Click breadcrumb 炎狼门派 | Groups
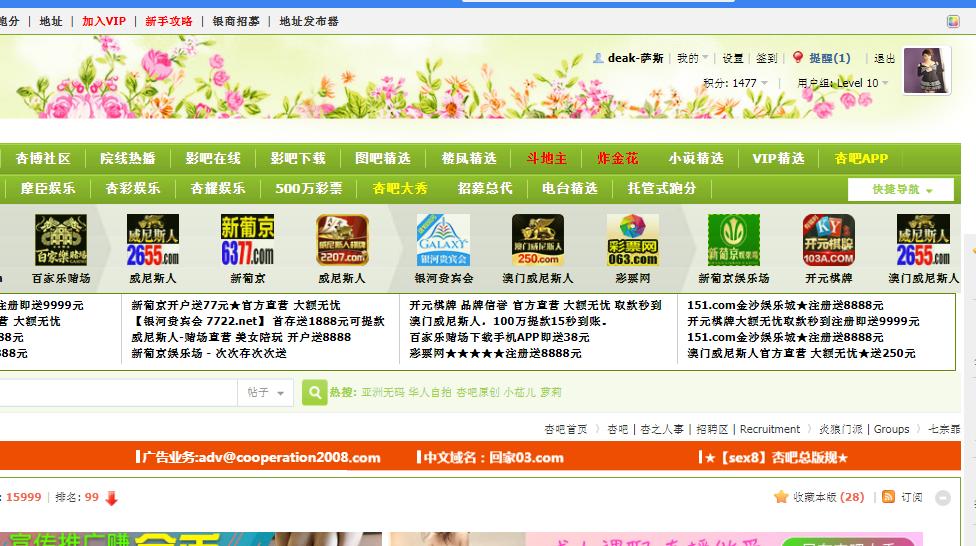This screenshot has height=546, width=976. coord(864,429)
